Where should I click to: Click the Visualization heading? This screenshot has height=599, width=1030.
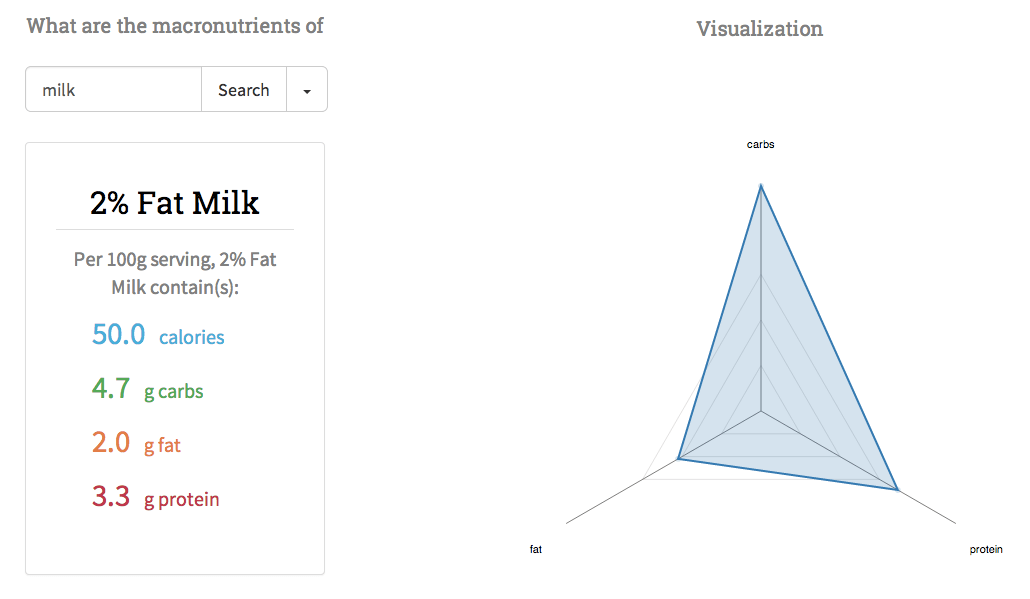(x=760, y=29)
